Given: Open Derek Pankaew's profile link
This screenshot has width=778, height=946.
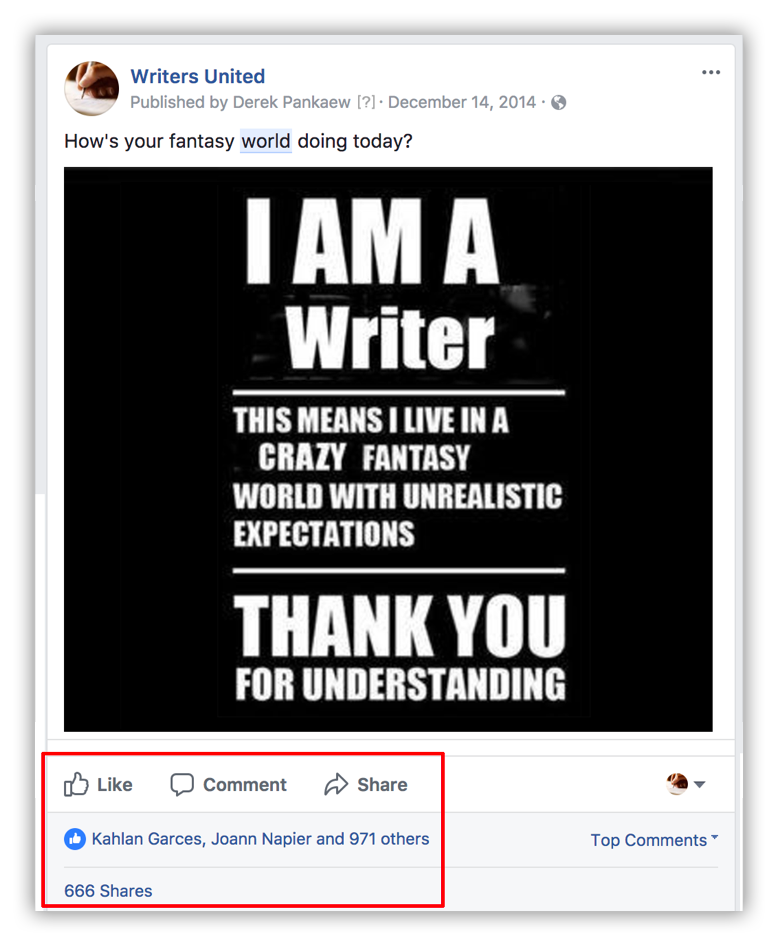Looking at the screenshot, I should [290, 103].
